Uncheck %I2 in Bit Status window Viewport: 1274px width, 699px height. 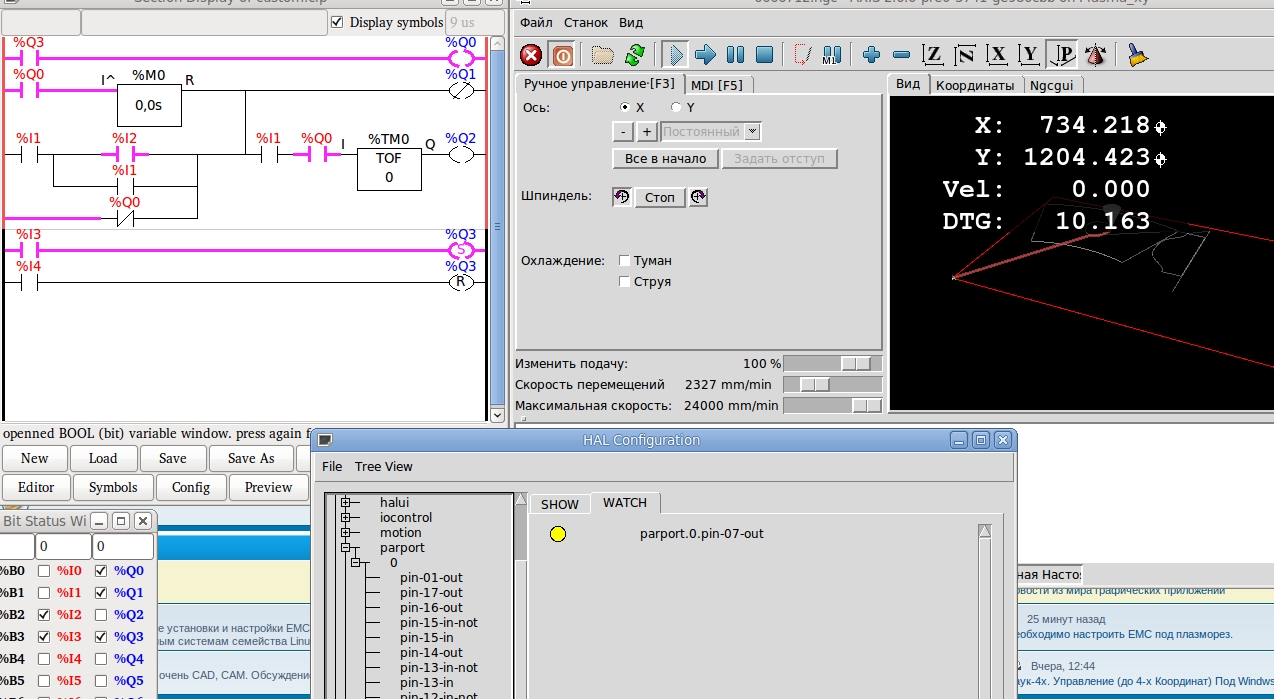(44, 615)
